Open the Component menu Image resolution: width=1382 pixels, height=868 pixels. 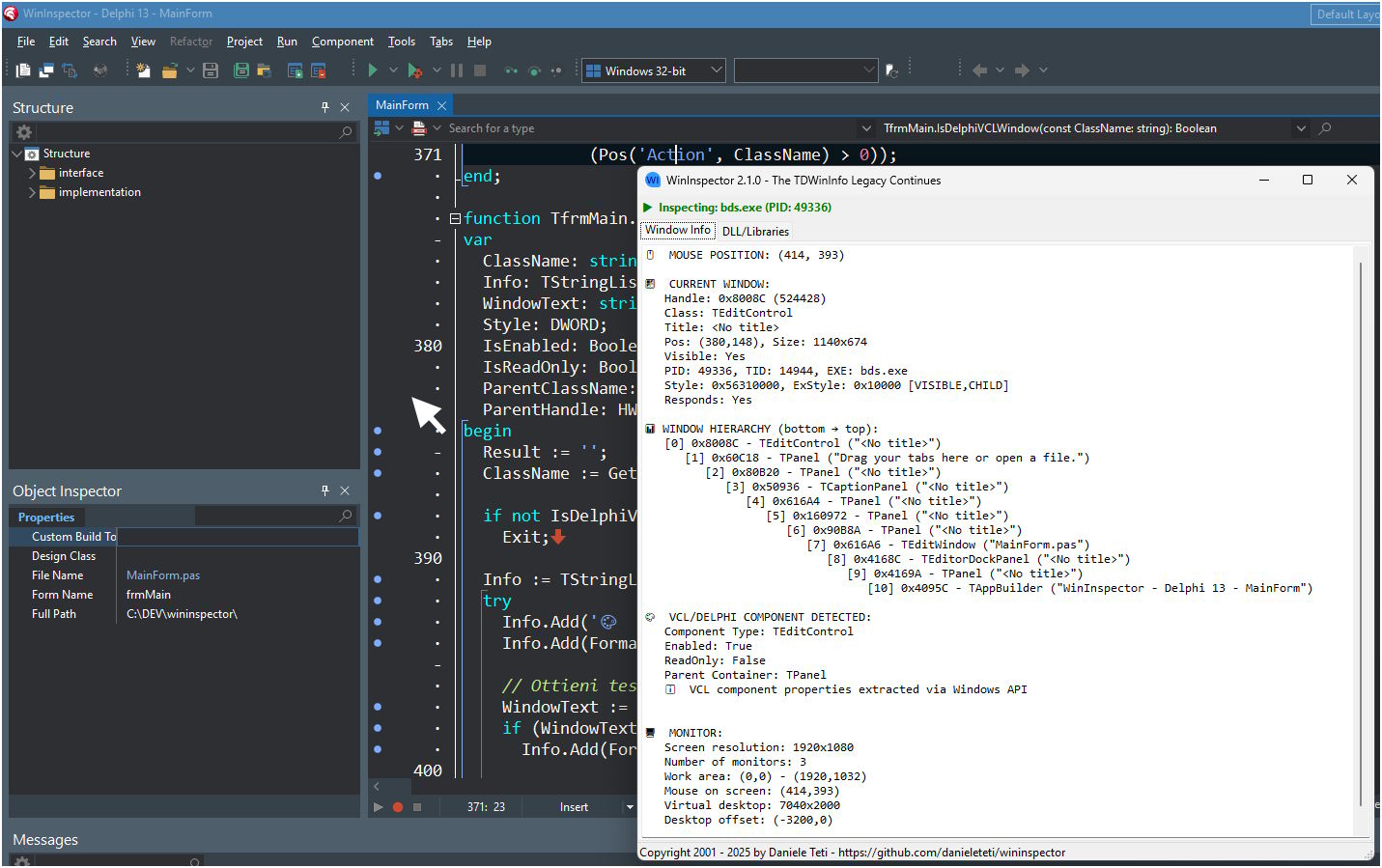click(x=343, y=42)
